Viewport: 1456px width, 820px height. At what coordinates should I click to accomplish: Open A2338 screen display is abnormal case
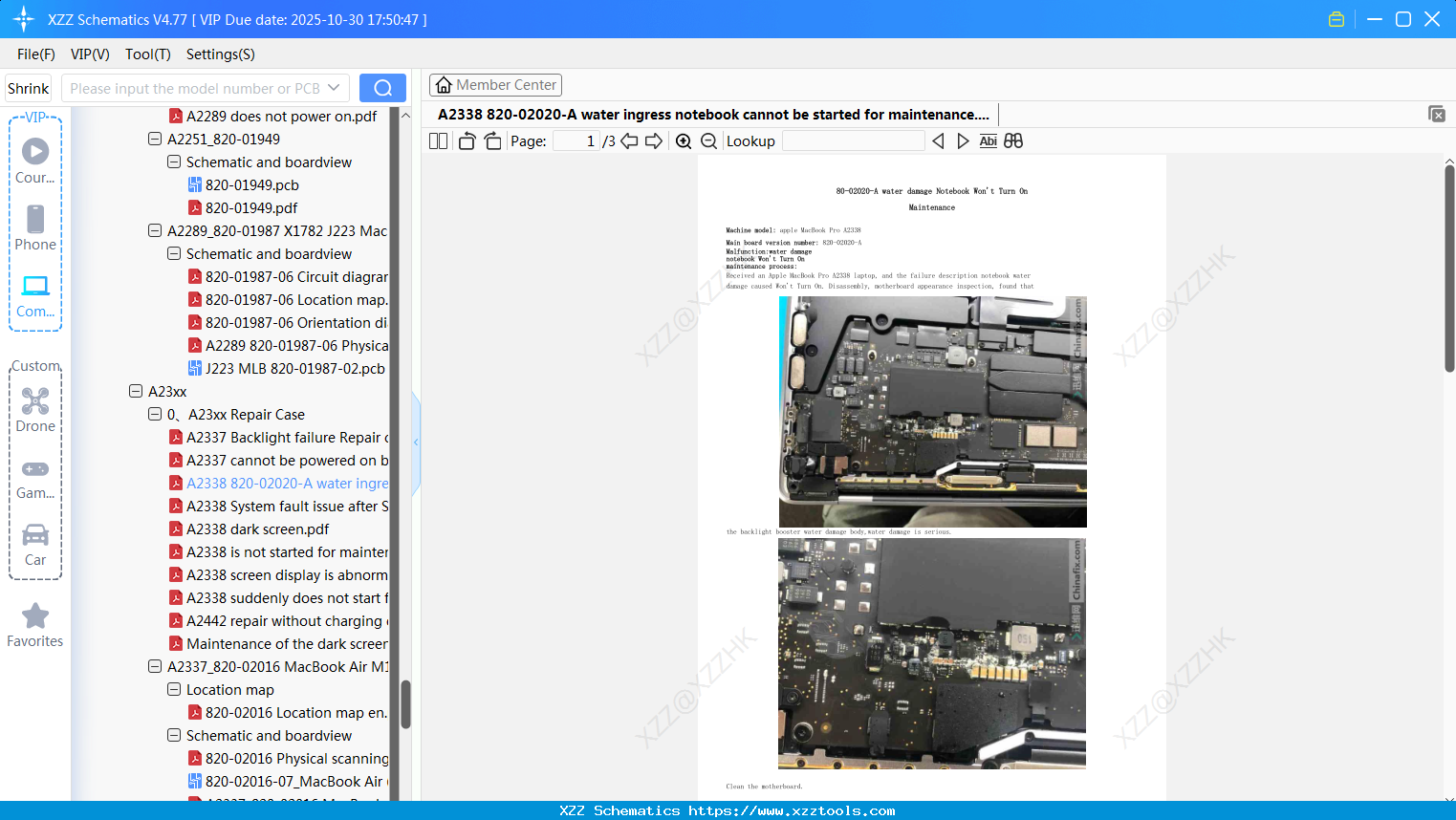click(x=278, y=575)
